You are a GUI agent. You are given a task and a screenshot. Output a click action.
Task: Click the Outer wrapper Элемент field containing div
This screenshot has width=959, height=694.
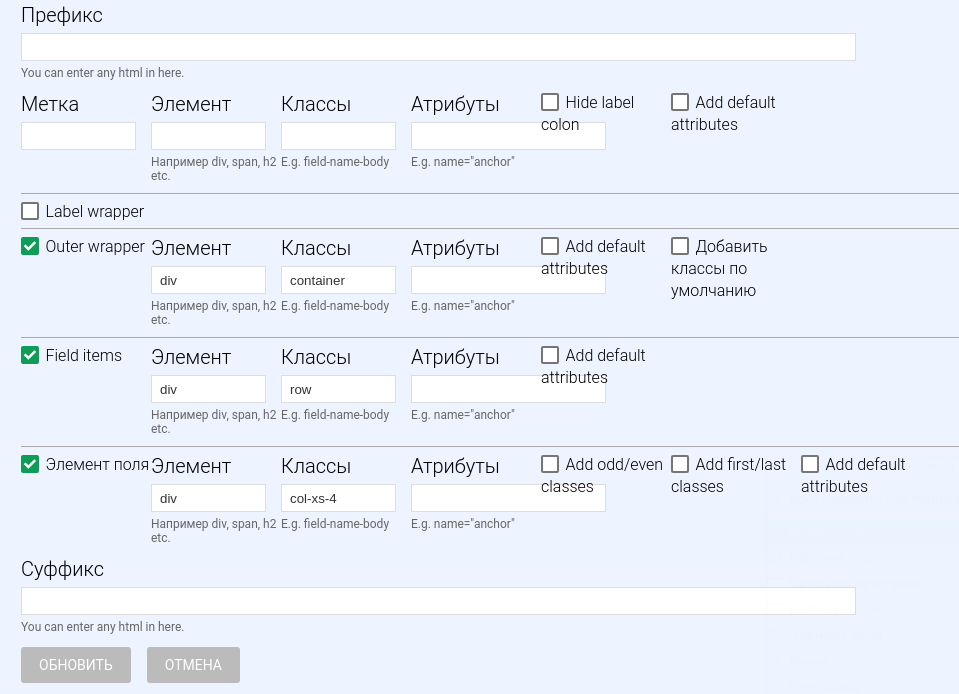coord(209,280)
